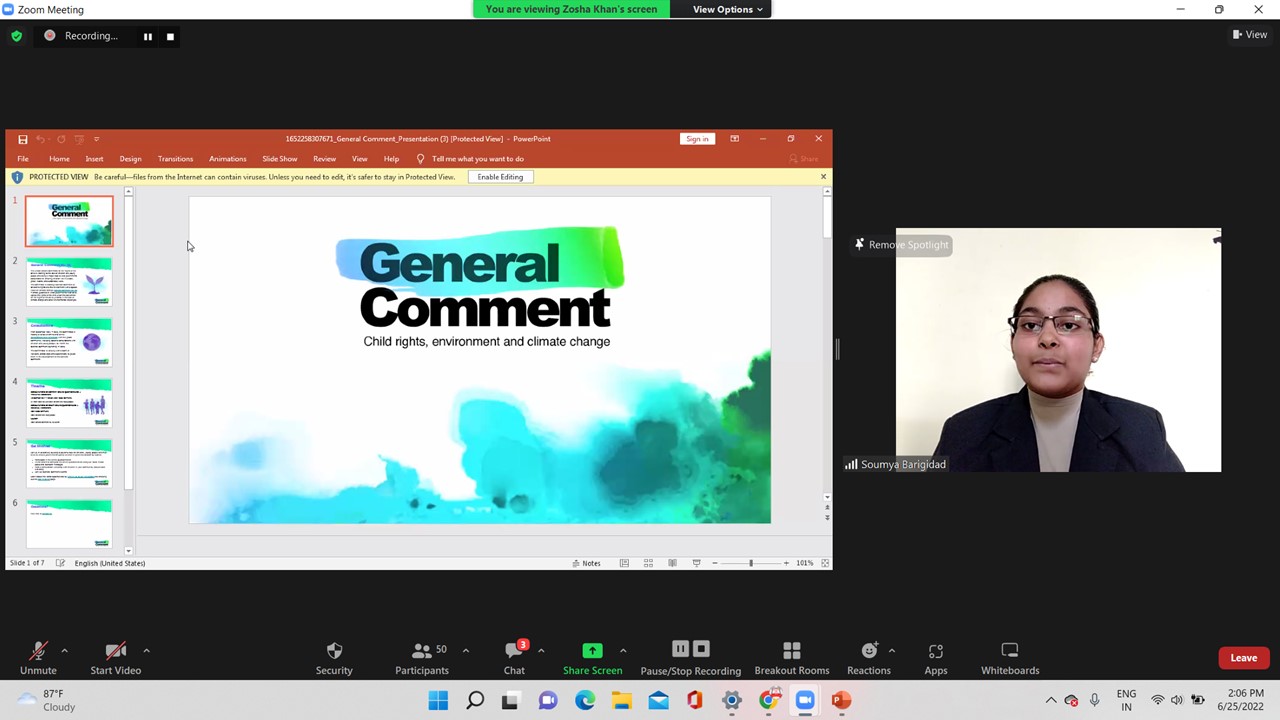Screen dimensions: 1280x720
Task: Open Breakout Rooms
Action: tap(791, 651)
